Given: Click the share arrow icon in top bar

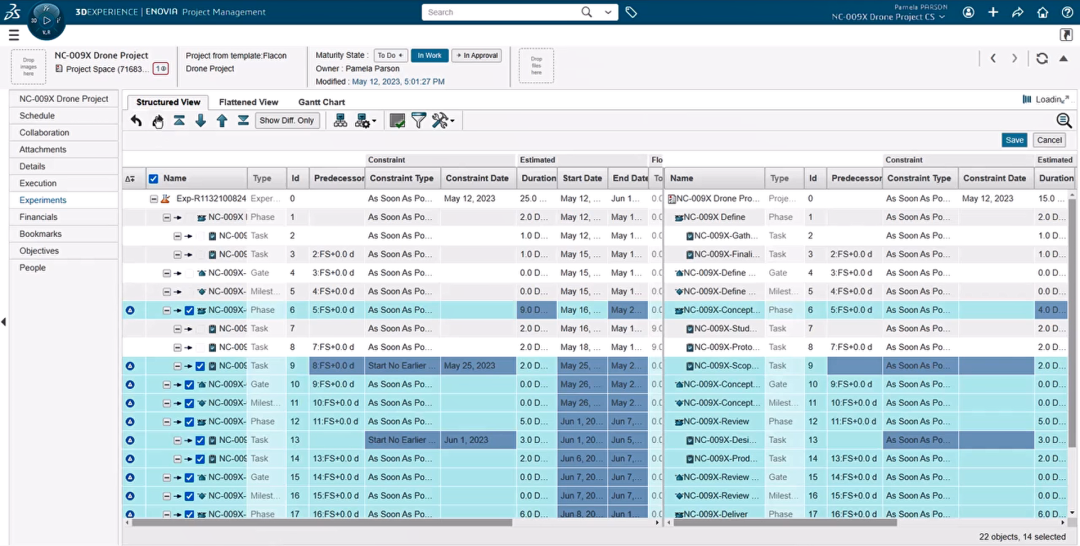Looking at the screenshot, I should tap(1018, 12).
